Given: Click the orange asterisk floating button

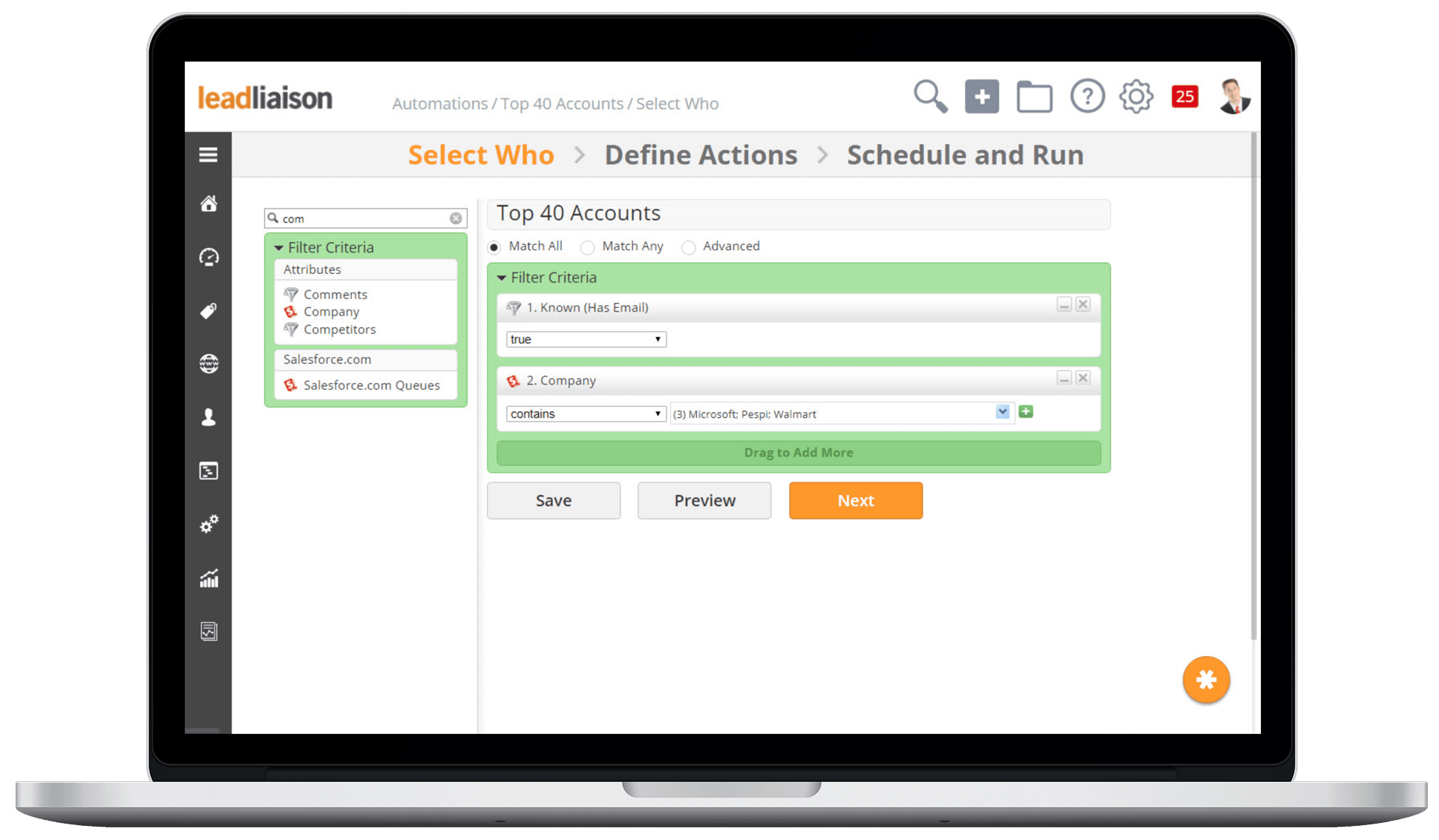Looking at the screenshot, I should pos(1206,680).
